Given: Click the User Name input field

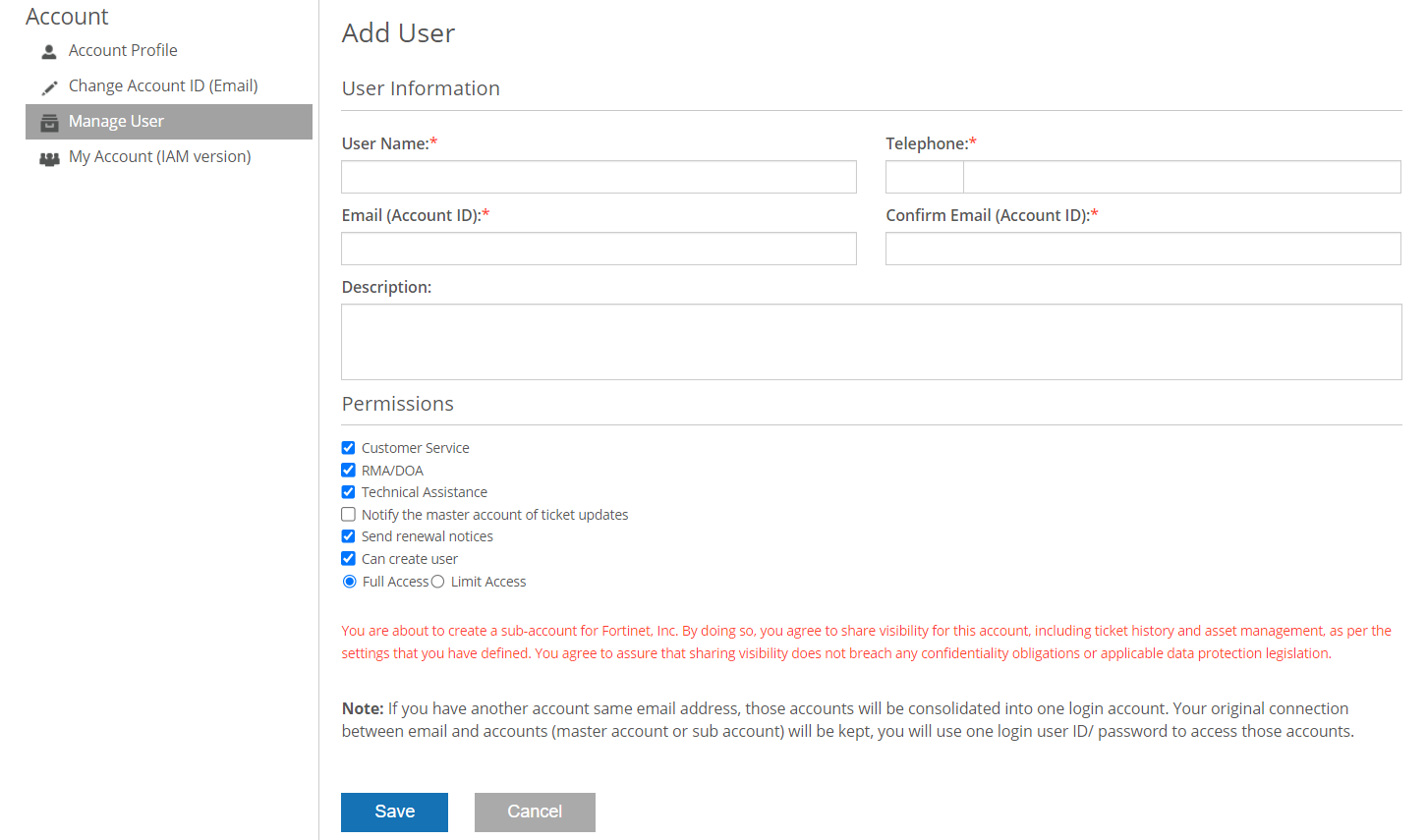Looking at the screenshot, I should tap(599, 177).
